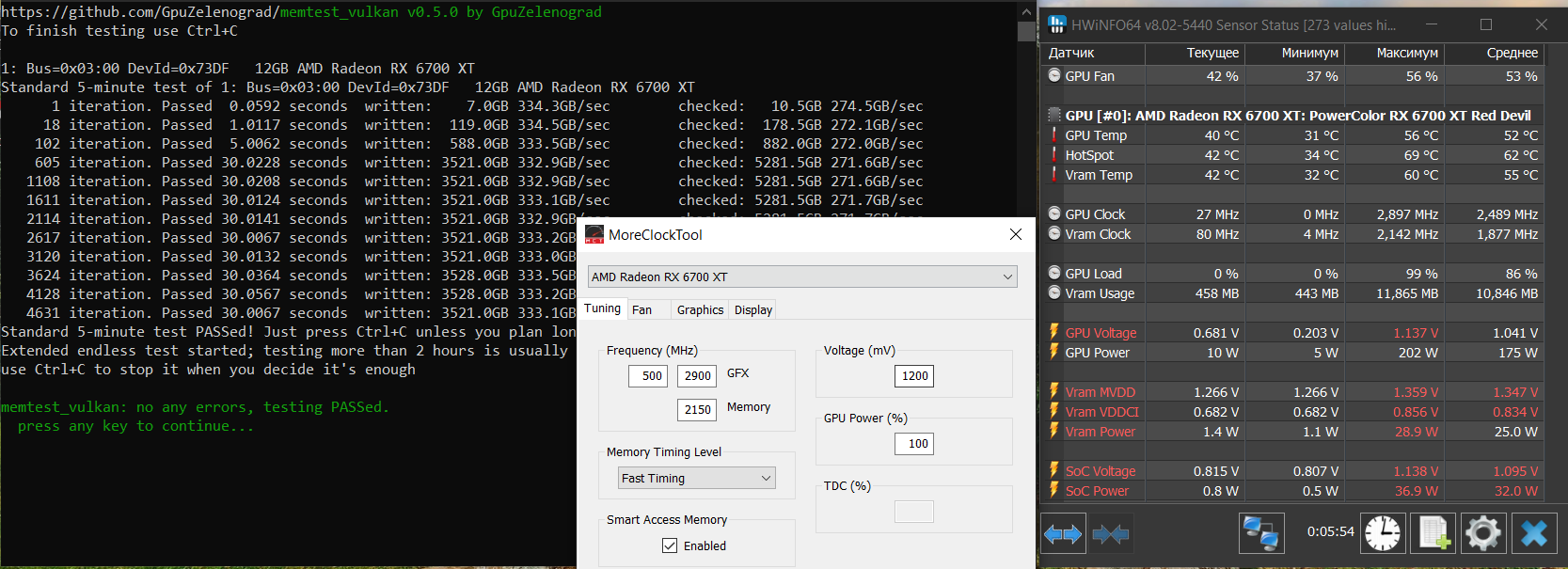
Task: Toggle the Smart Access Memory Enabled checkbox
Action: (x=670, y=545)
